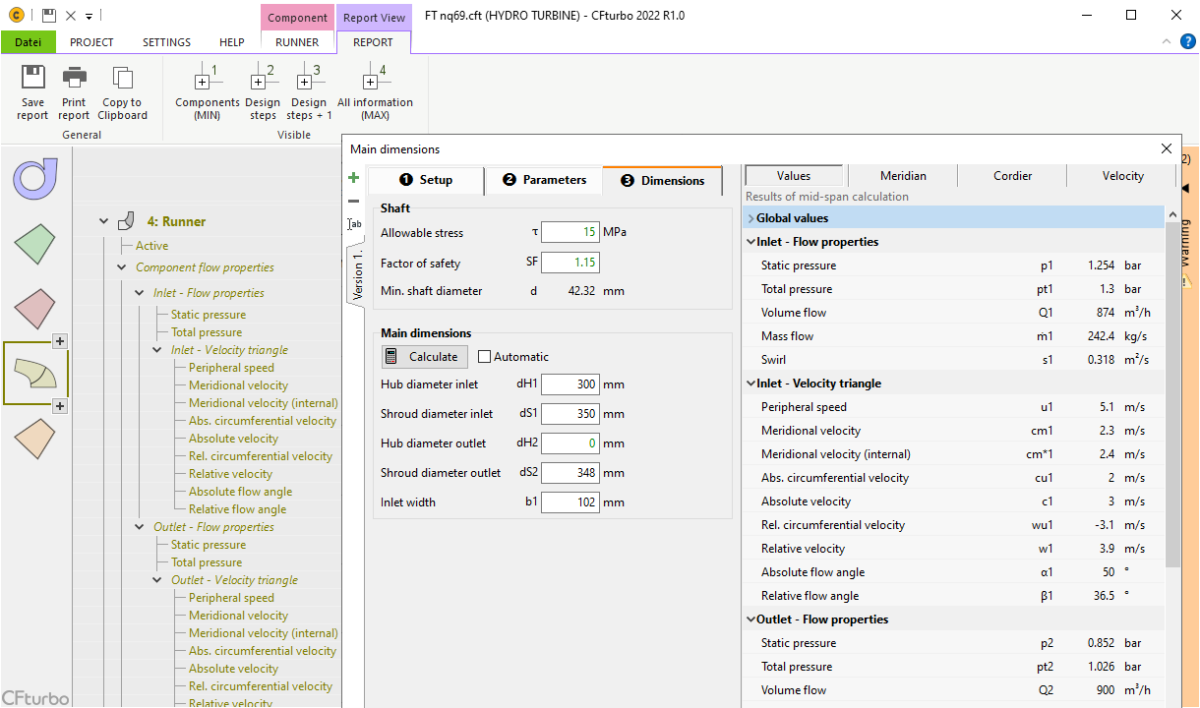Viewport: 1200px width, 708px height.
Task: Add a new version with green plus
Action: pos(353,177)
